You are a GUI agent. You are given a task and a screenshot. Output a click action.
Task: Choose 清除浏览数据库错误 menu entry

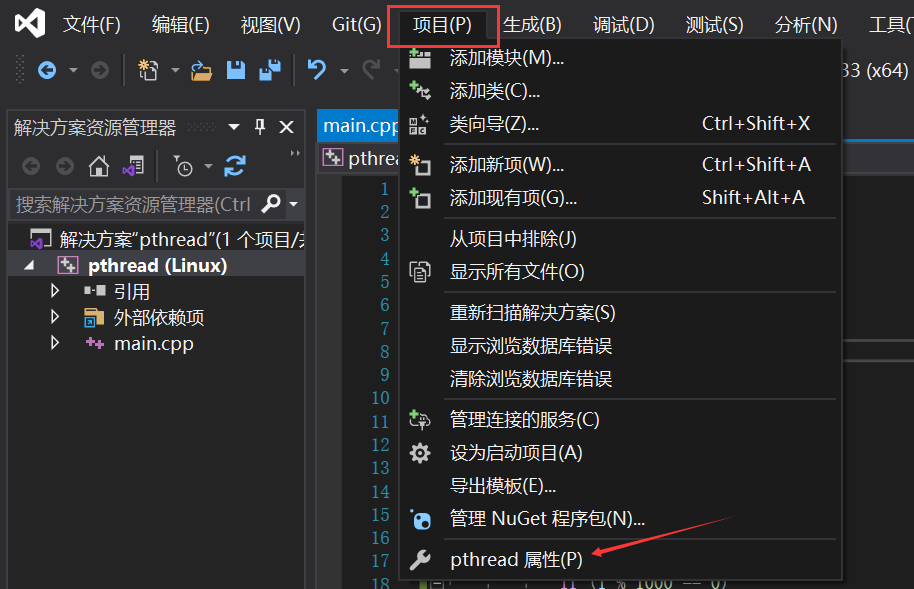pyautogui.click(x=621, y=380)
